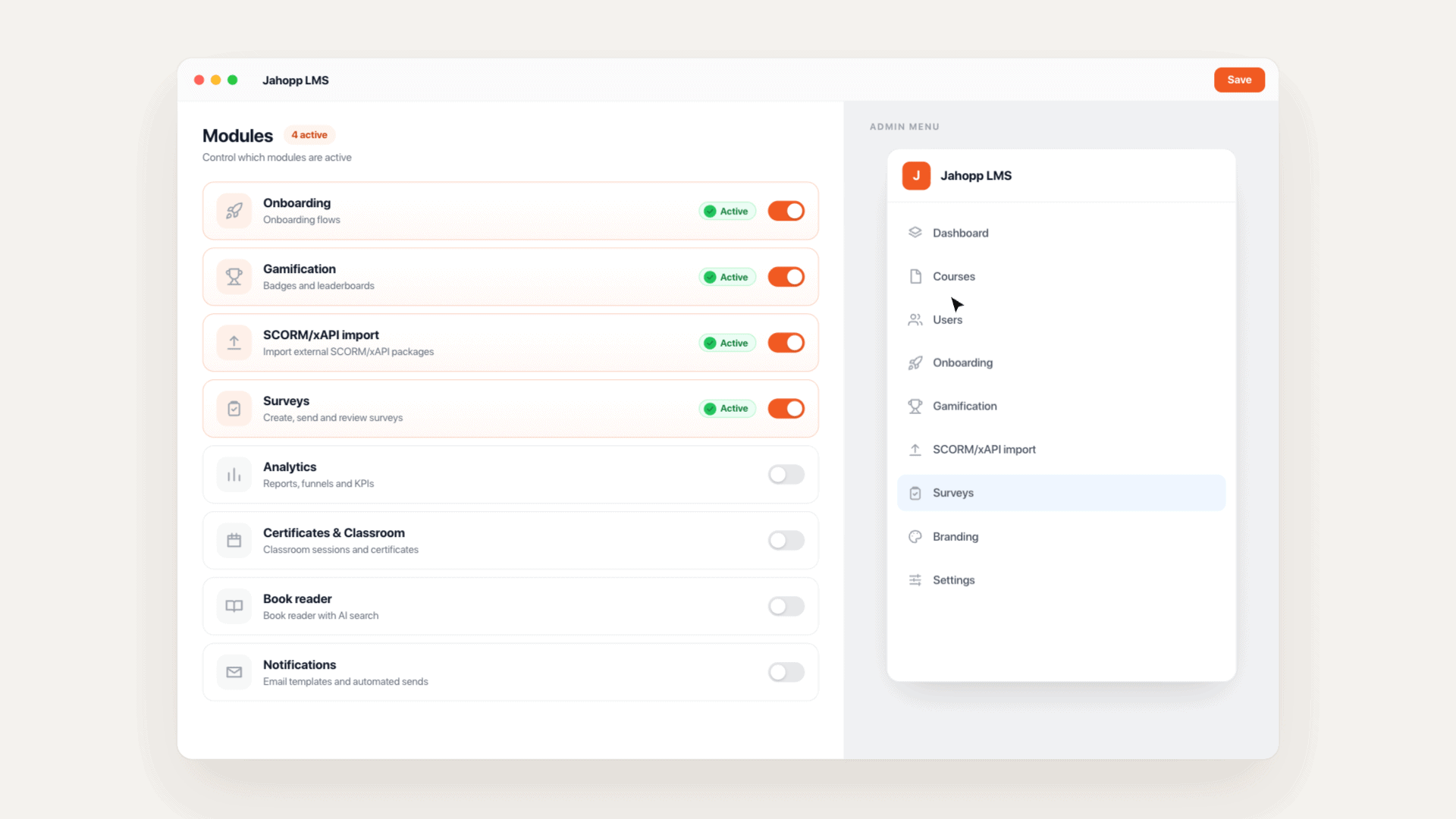Click the clipboard icon beside Surveys in admin menu
The width and height of the screenshot is (1456, 819).
click(915, 493)
